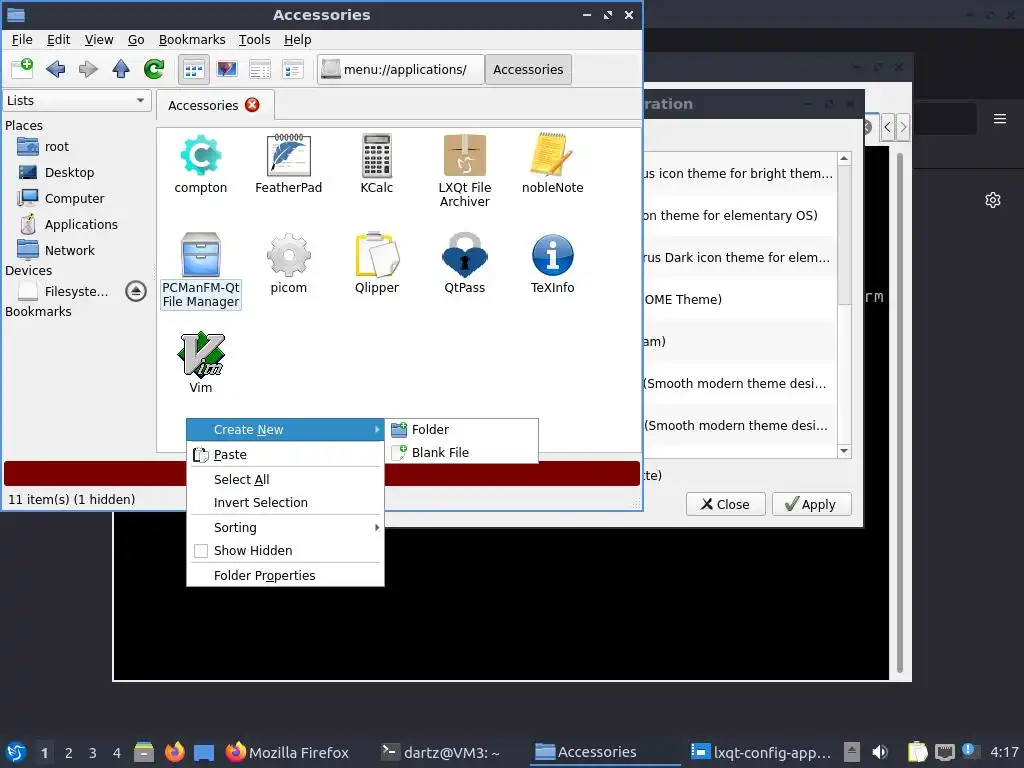Screen dimensions: 1024x768
Task: Expand the Sorting submenu
Action: click(x=285, y=527)
